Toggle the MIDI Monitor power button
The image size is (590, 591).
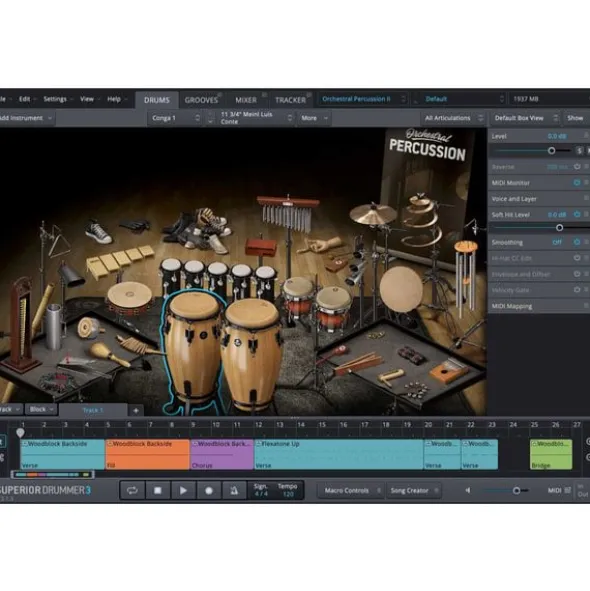577,183
